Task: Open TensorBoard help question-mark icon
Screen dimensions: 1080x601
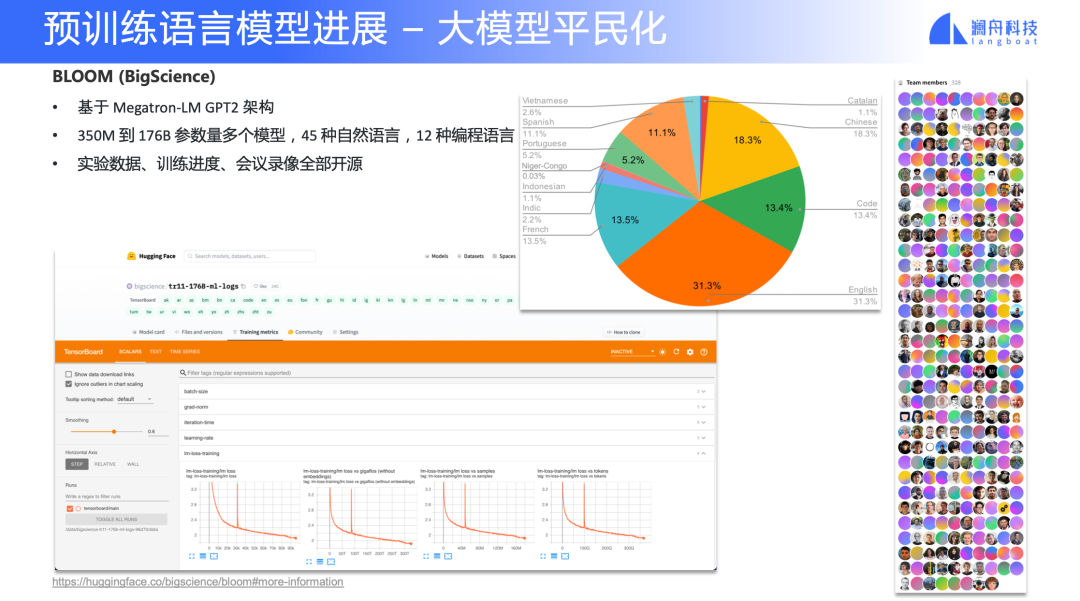Action: (x=704, y=352)
